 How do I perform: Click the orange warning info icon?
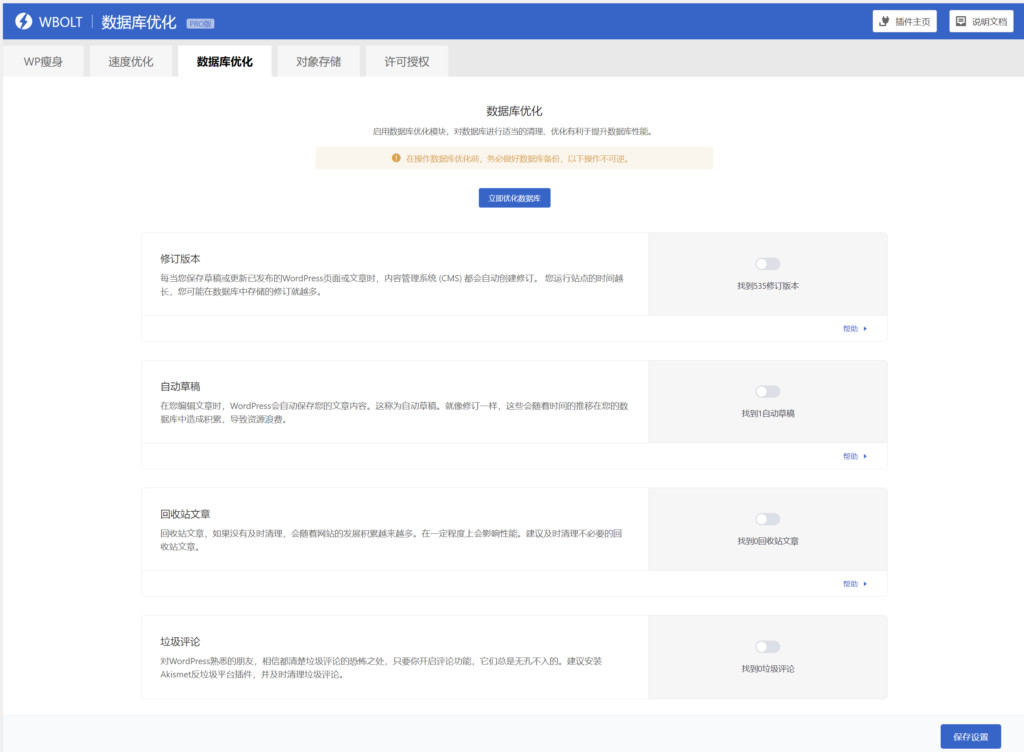396,158
